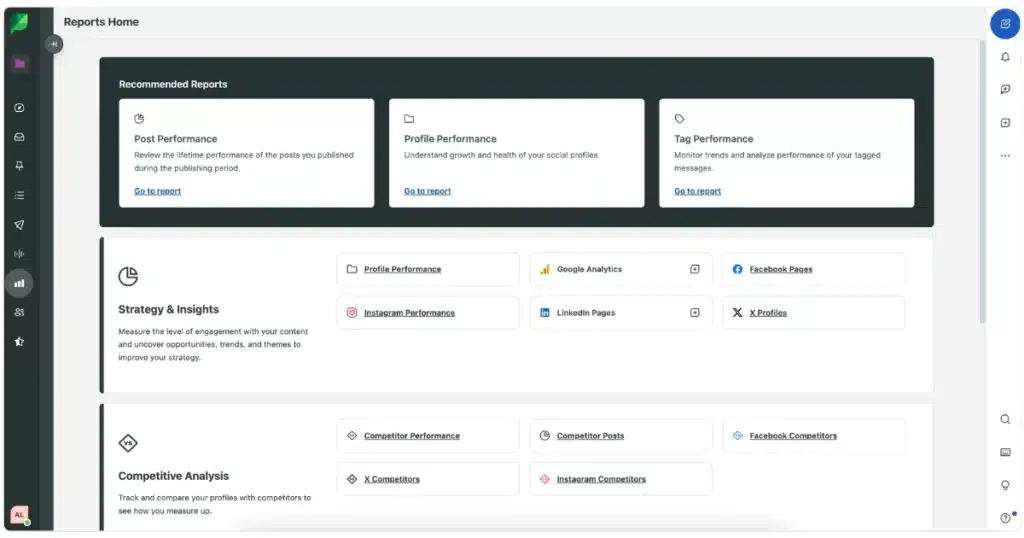
Task: Open the purple folder icon in sidebar
Action: coord(20,63)
